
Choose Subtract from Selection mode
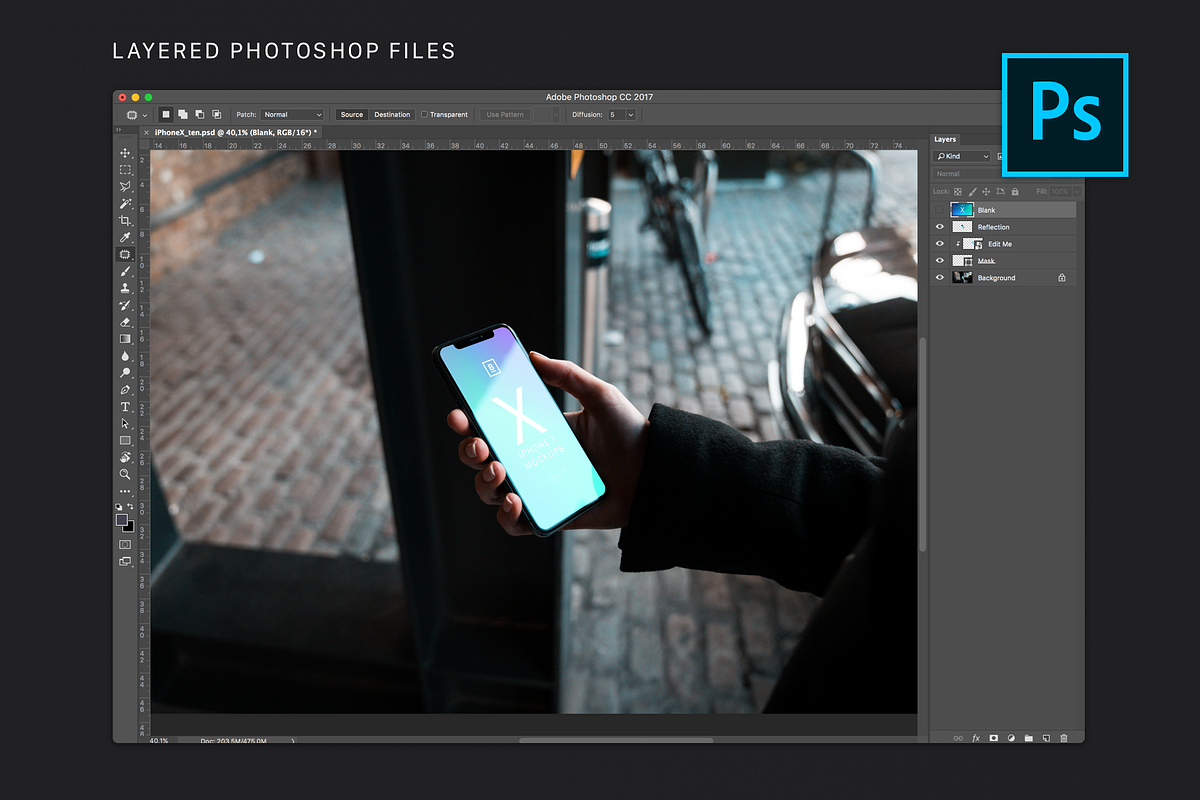click(200, 115)
